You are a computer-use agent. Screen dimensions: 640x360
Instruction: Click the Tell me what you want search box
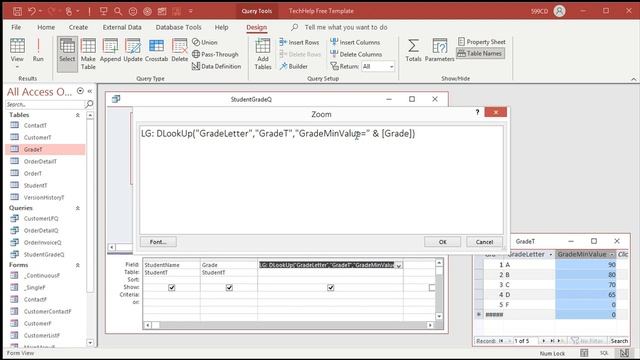point(346,27)
